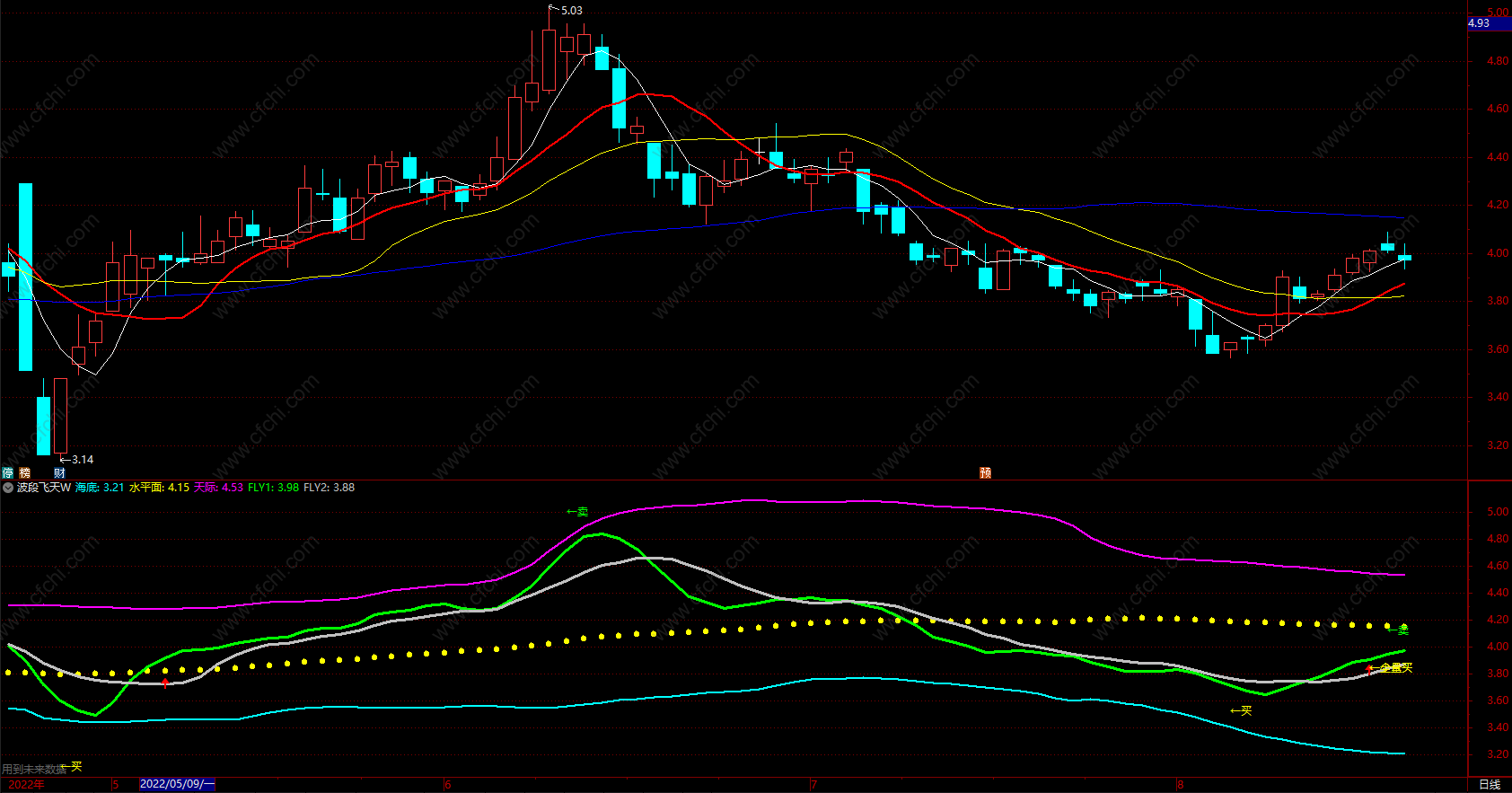The image size is (1512, 793).
Task: Click the 榜 marker icon
Action: click(x=25, y=472)
